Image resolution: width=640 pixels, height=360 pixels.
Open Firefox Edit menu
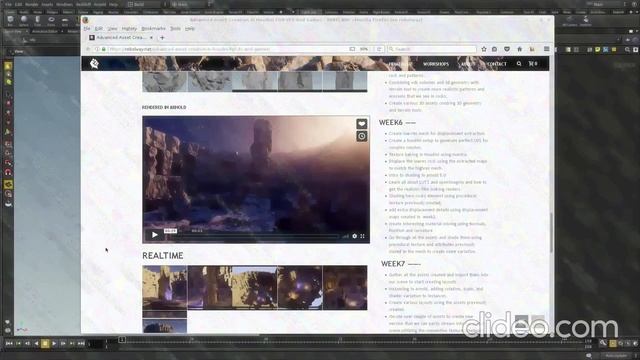tap(98, 29)
